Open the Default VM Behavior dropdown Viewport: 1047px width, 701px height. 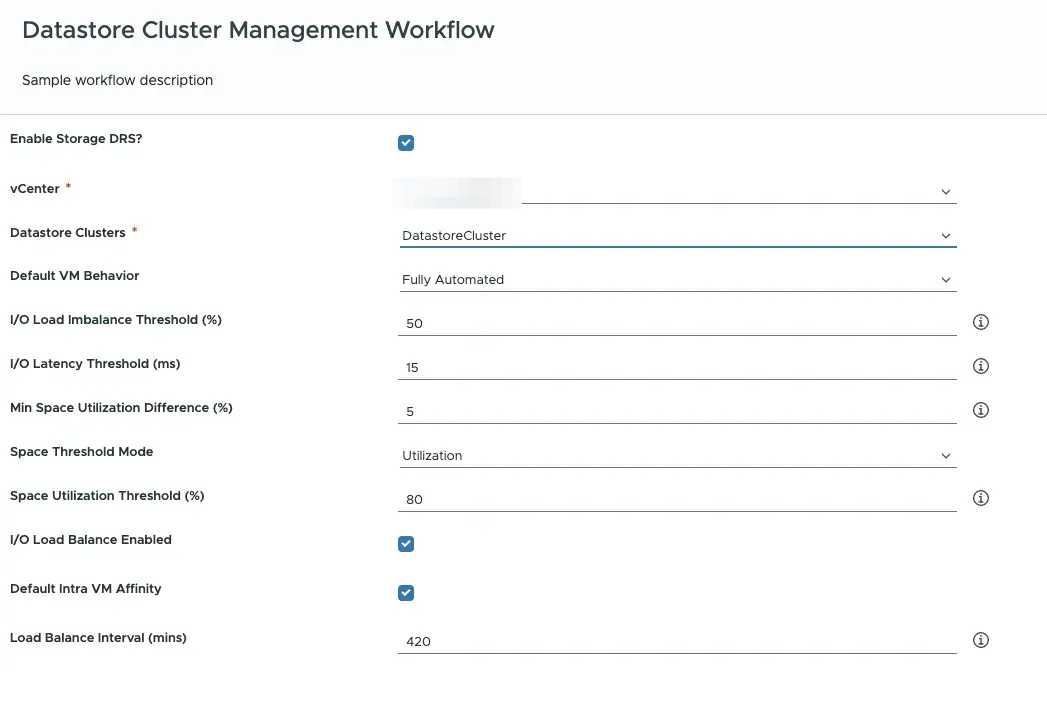pos(678,280)
